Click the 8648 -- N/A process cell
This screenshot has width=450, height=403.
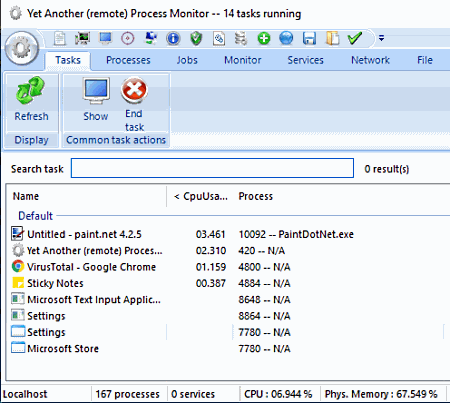coord(264,300)
